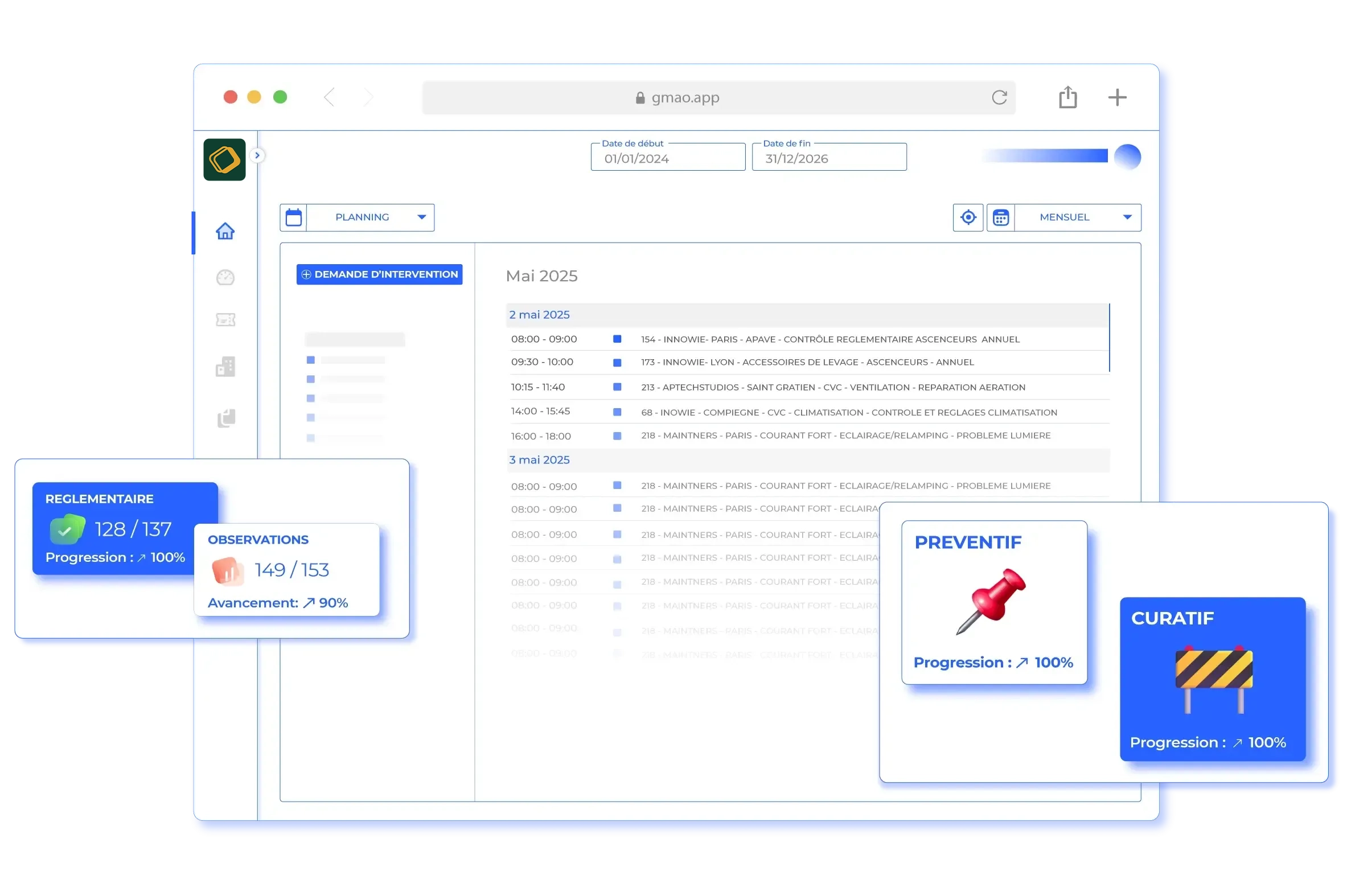Click the blue planning calendar icon

(294, 217)
